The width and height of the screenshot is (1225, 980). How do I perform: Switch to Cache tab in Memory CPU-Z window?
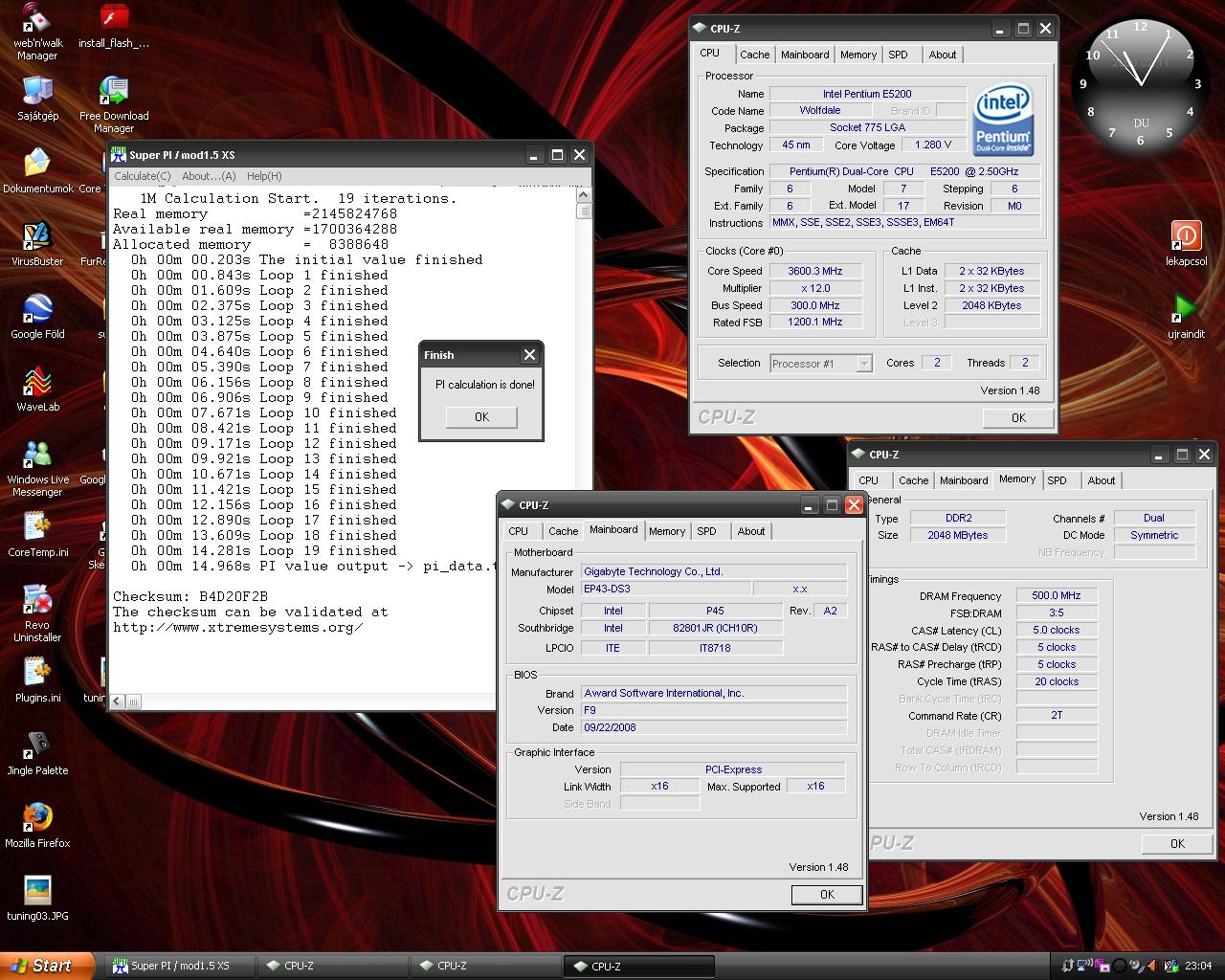[913, 480]
